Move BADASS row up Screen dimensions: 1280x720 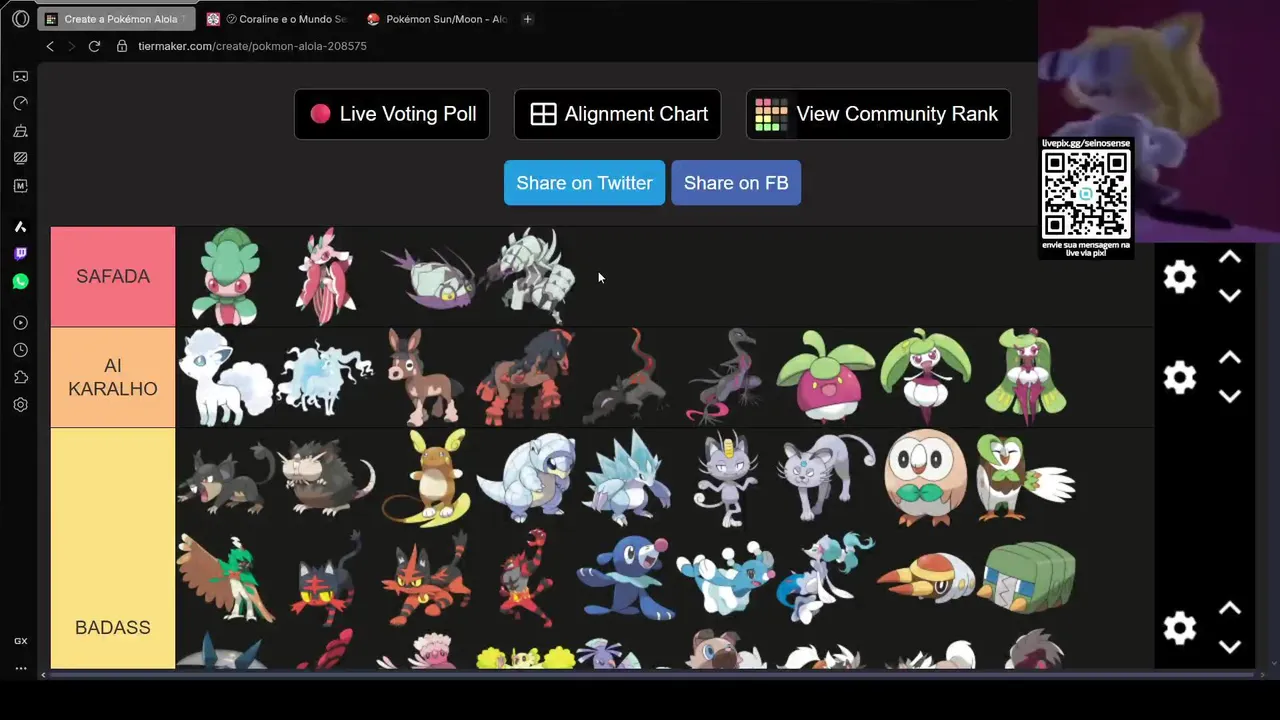pos(1230,608)
